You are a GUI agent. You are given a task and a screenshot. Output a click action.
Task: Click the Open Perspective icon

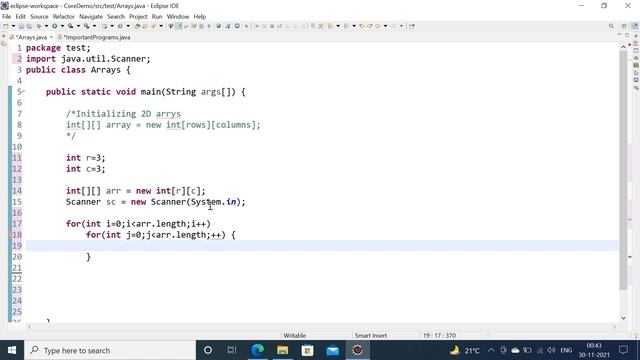(x=624, y=26)
